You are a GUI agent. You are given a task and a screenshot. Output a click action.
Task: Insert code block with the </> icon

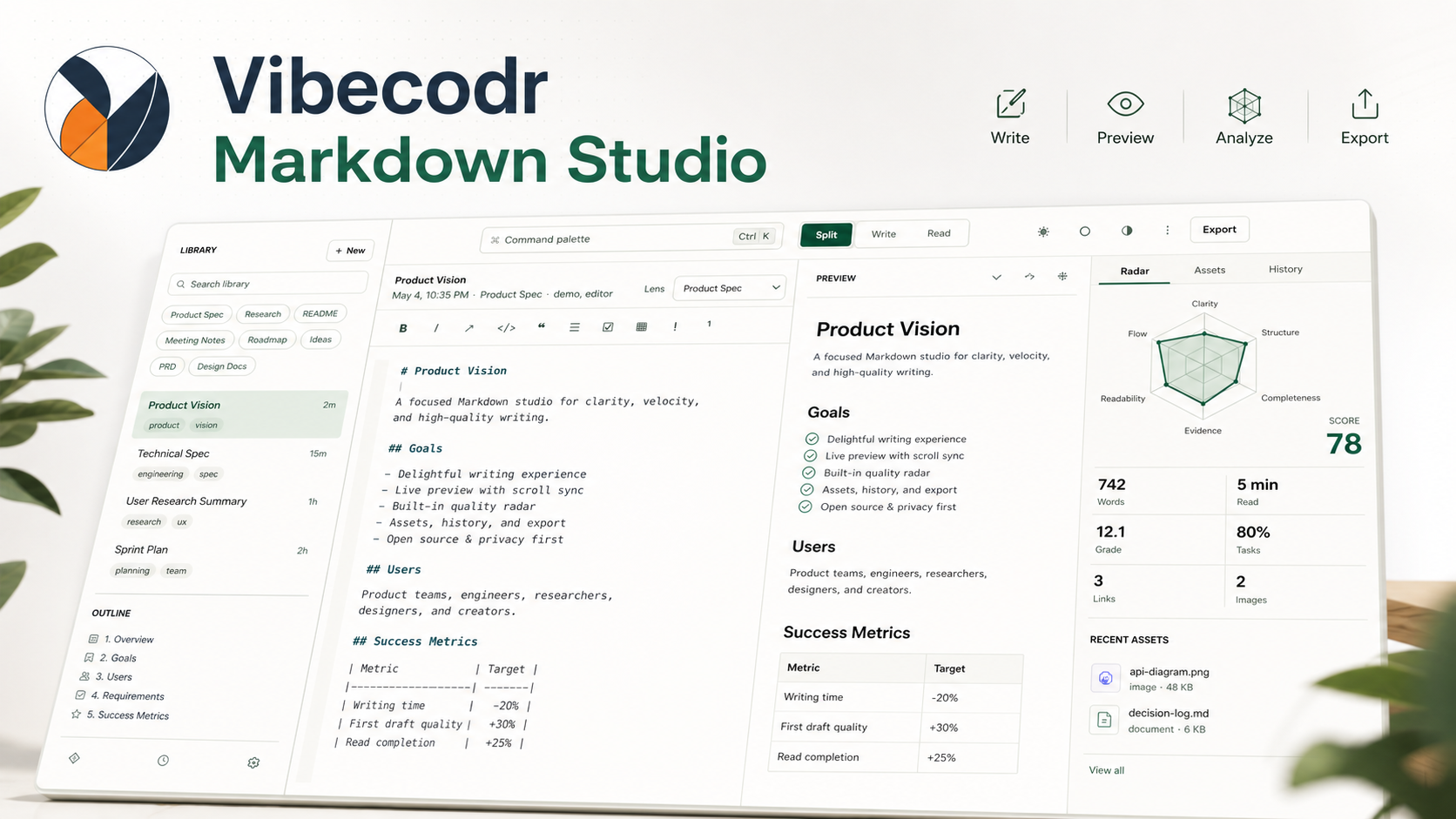pyautogui.click(x=506, y=328)
